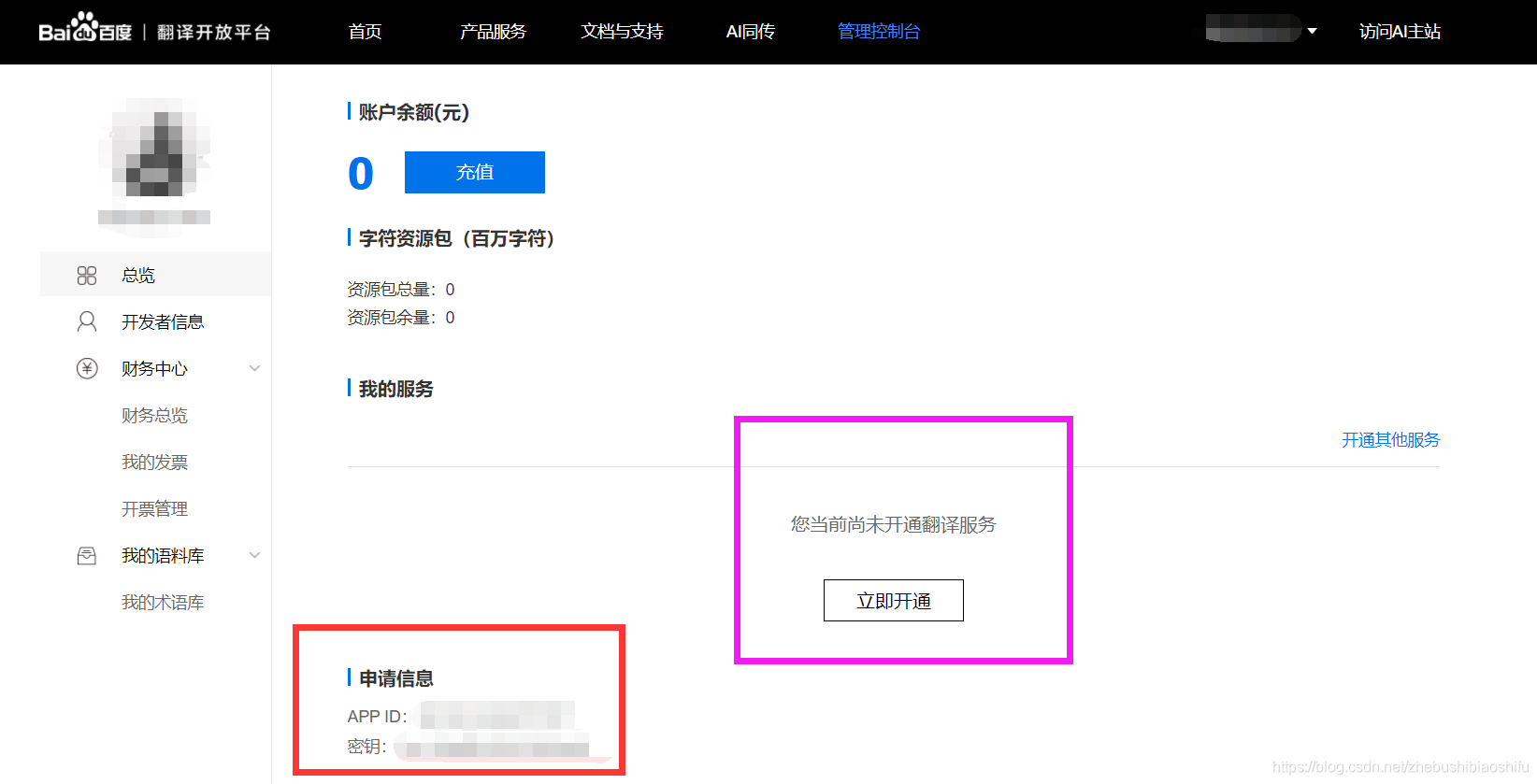Collapse the 财务中心 section chevron
This screenshot has height=784, width=1537.
(254, 368)
